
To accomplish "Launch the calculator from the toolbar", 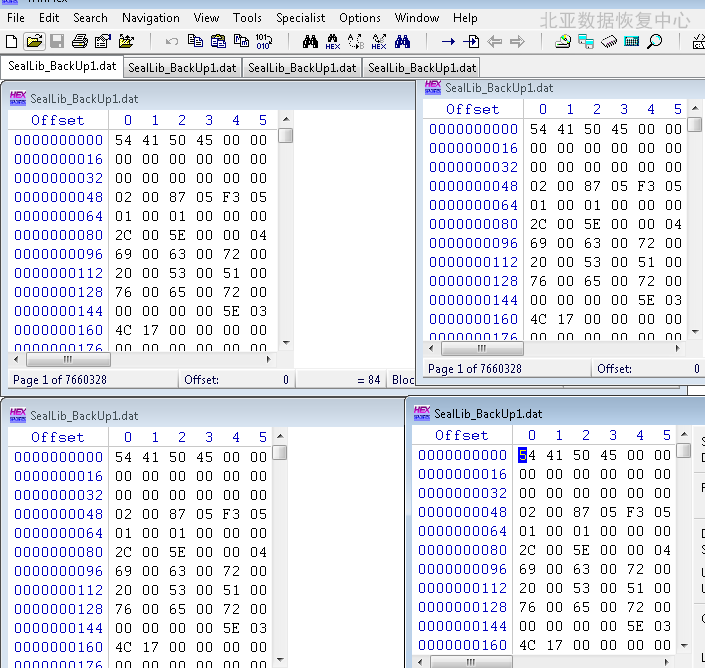I will (x=632, y=42).
